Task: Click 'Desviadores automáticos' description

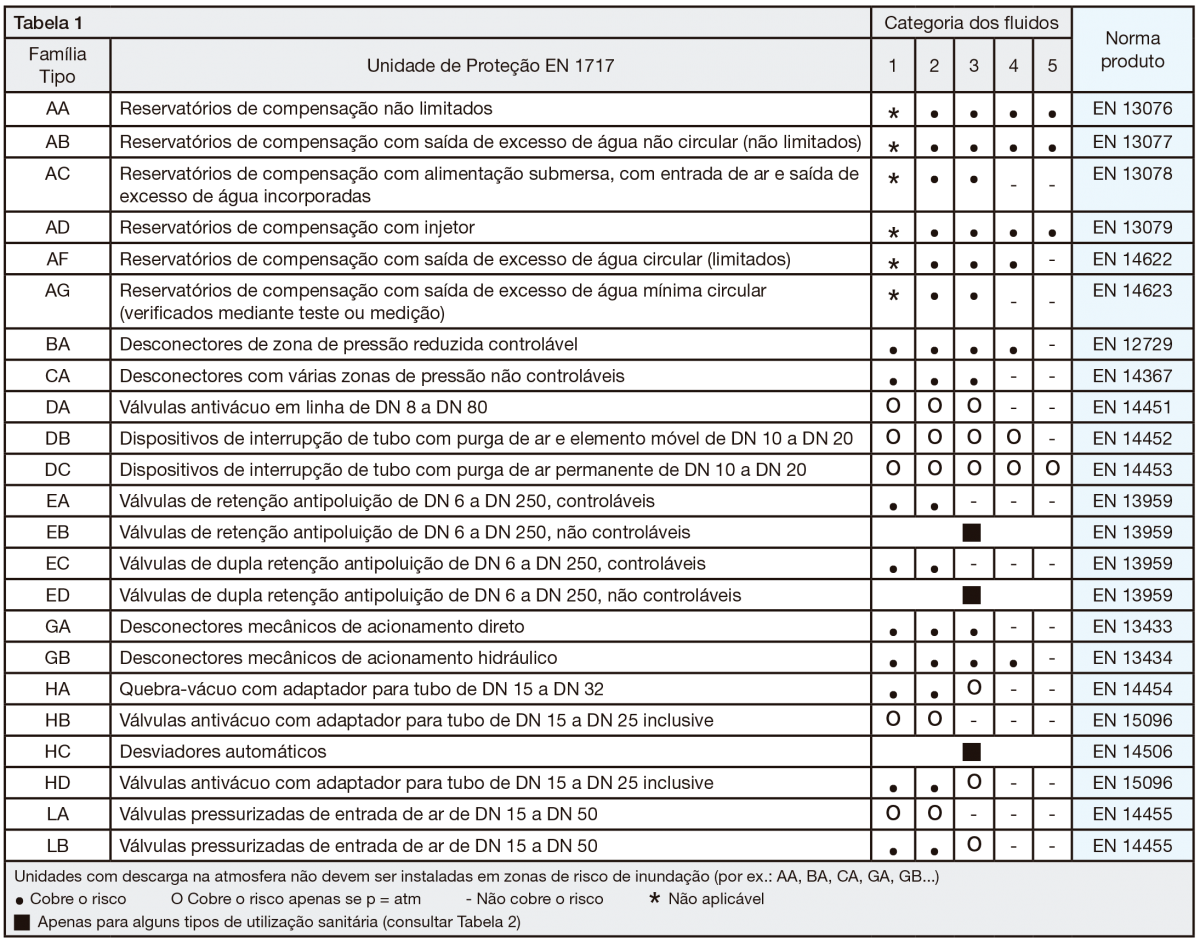Action: tap(221, 750)
